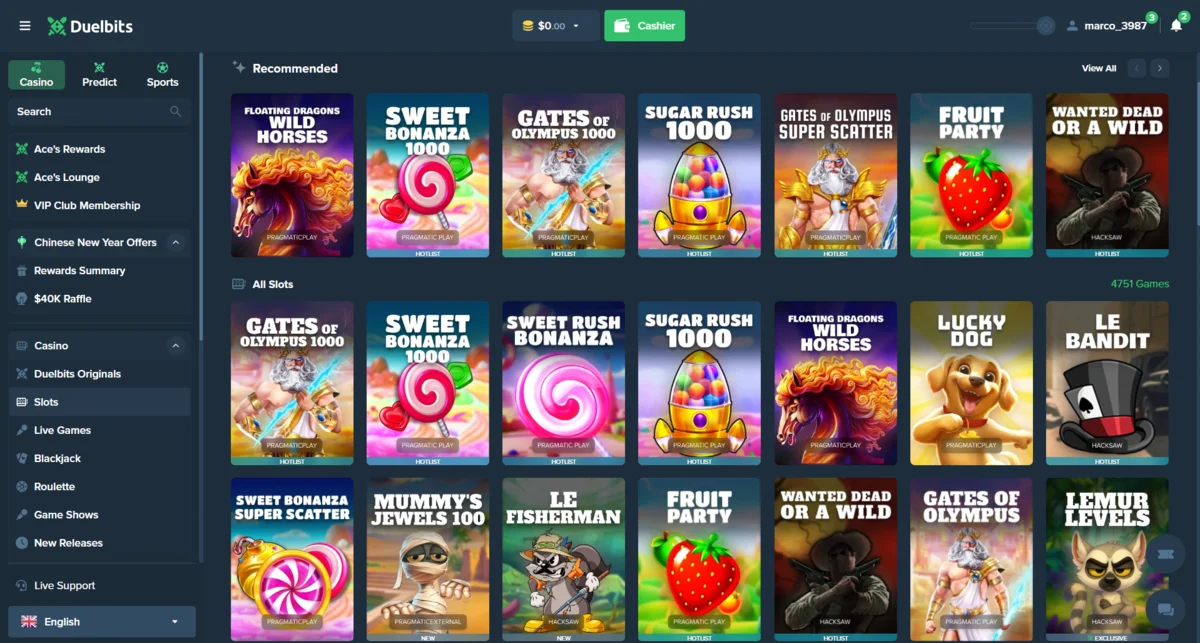Collapse the Chinese New Year Offers section
1200x643 pixels.
tap(176, 242)
